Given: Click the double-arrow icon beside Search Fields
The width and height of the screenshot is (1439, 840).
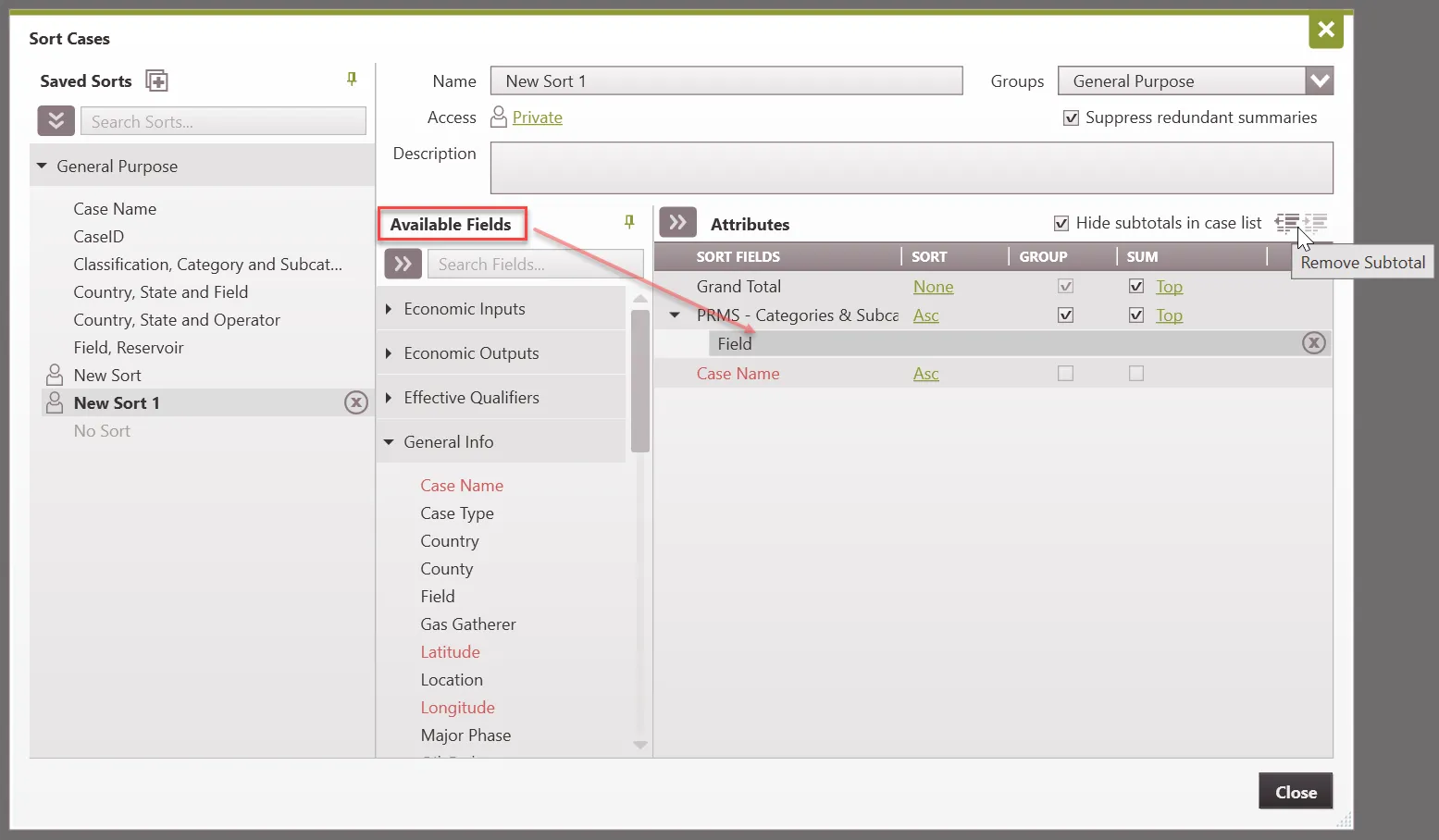Looking at the screenshot, I should point(403,264).
